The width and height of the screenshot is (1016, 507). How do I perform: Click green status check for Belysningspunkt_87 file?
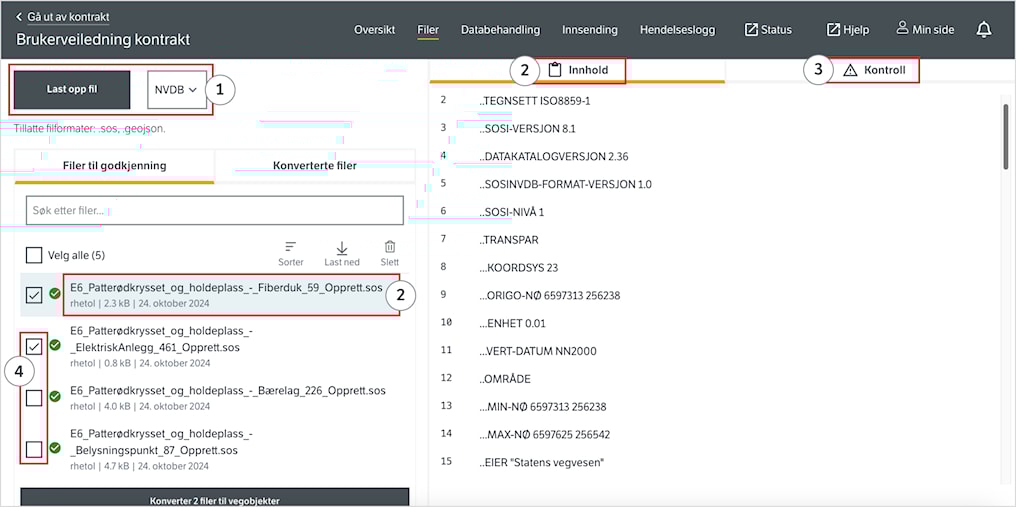55,447
